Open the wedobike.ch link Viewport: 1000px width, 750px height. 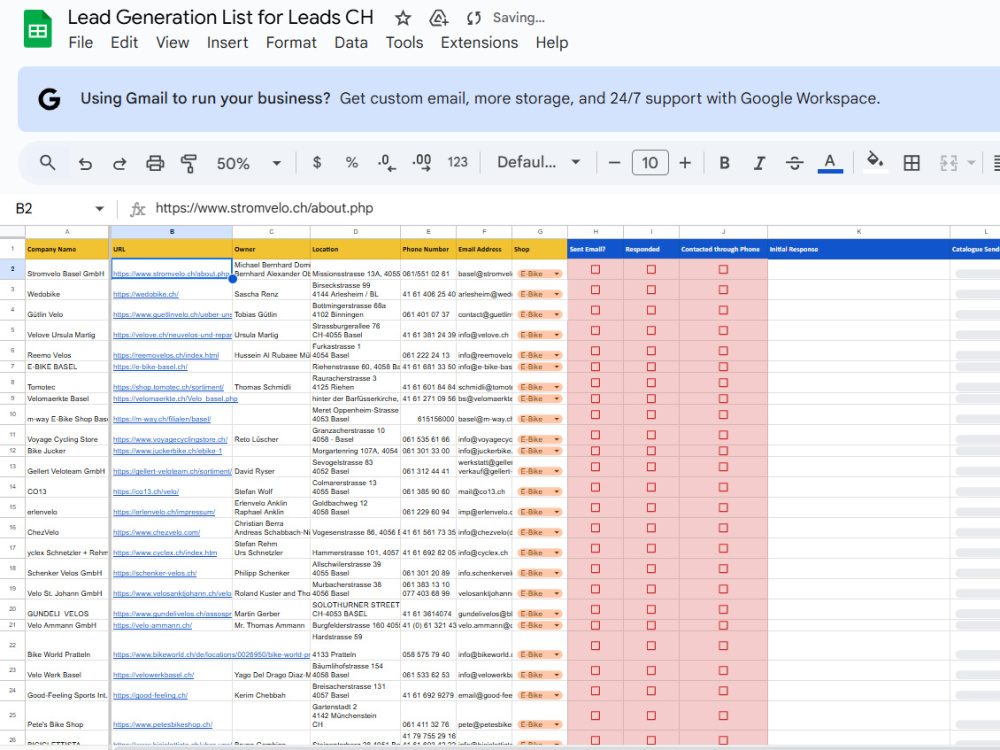(x=146, y=294)
